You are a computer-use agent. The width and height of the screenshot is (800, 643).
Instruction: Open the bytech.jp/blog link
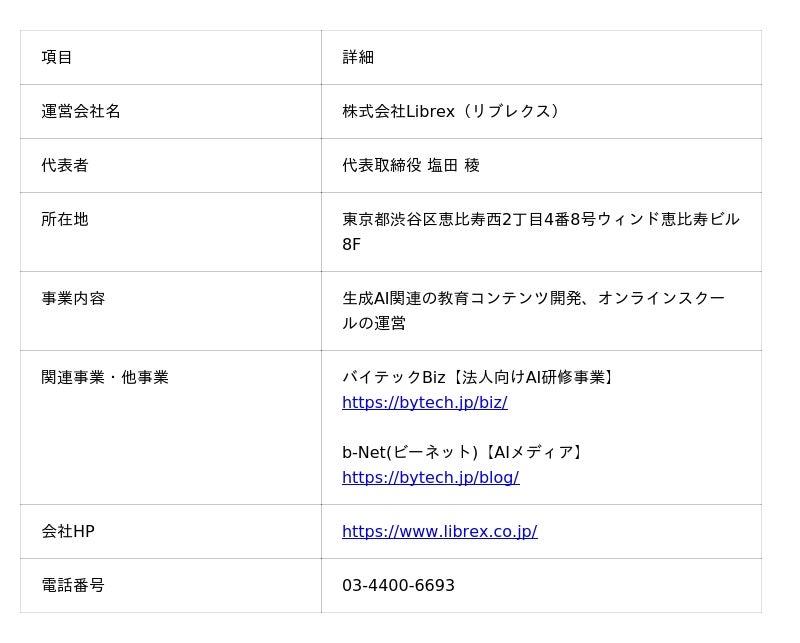tap(430, 478)
